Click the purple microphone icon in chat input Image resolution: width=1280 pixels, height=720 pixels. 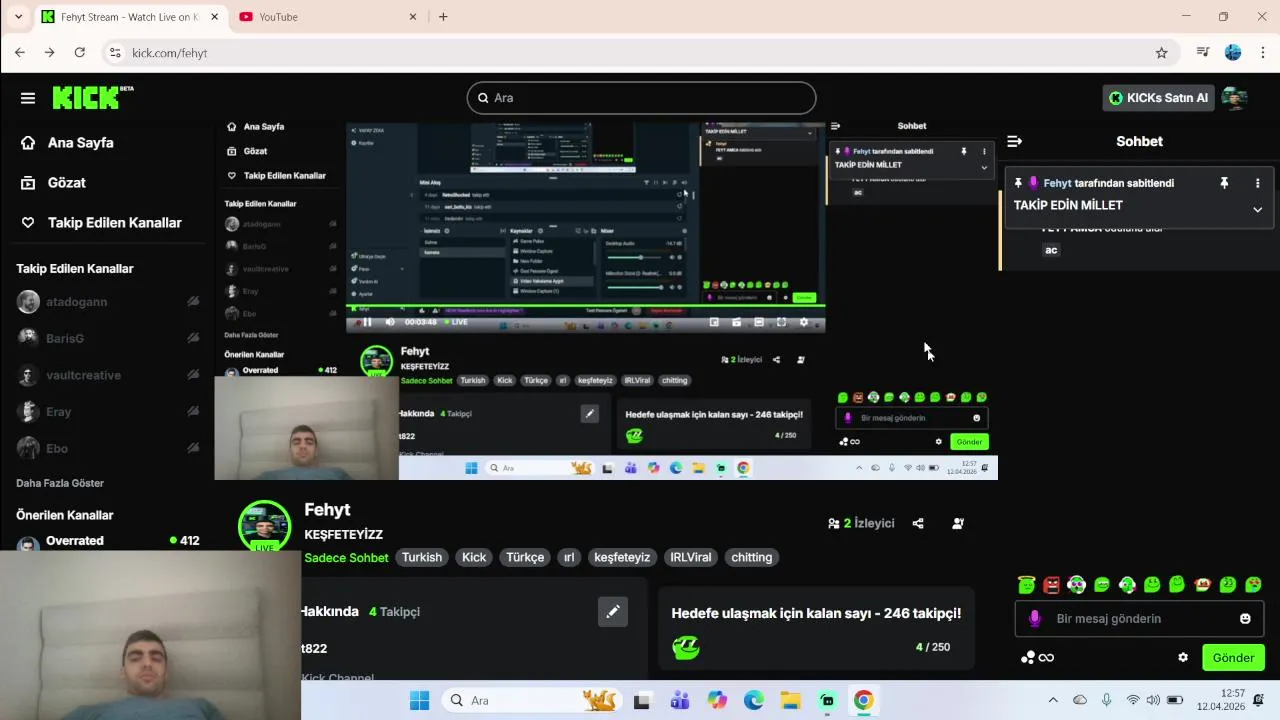[1034, 618]
